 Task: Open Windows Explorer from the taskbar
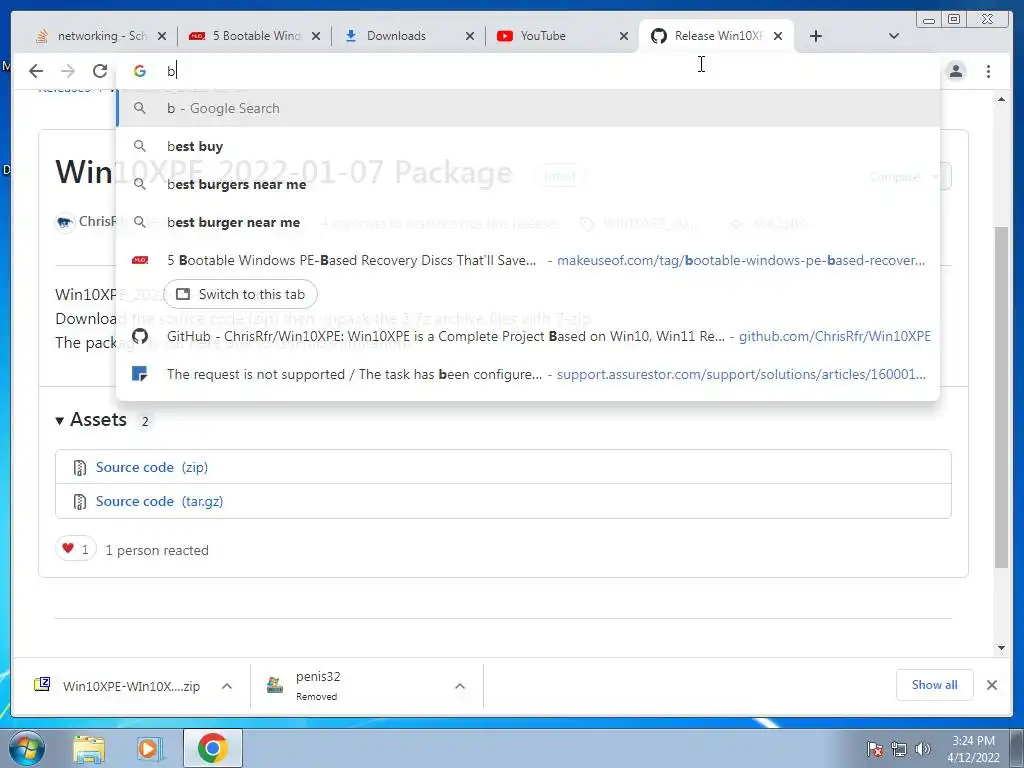point(89,748)
